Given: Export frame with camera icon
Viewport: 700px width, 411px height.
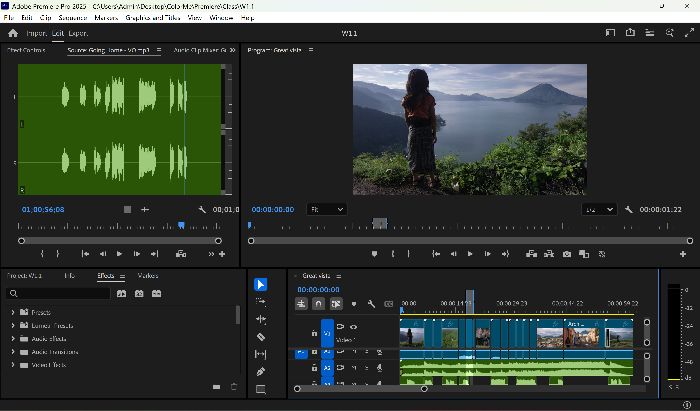Looking at the screenshot, I should click(x=567, y=254).
